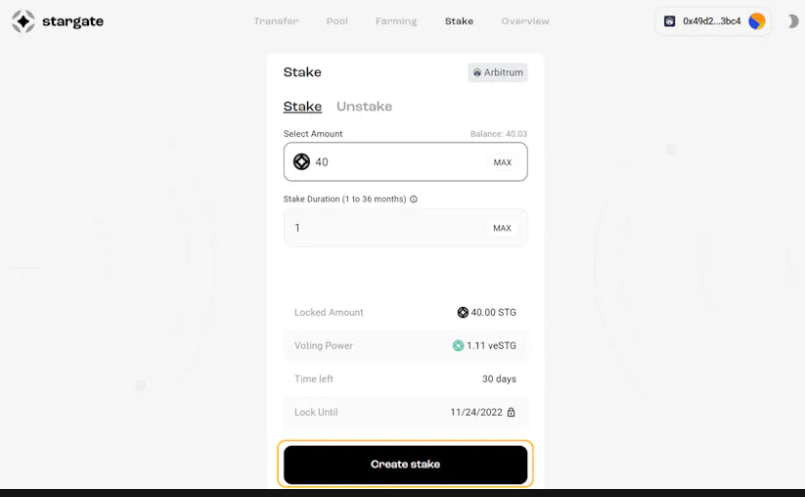Click the Stargate star logo icon

pyautogui.click(x=23, y=21)
